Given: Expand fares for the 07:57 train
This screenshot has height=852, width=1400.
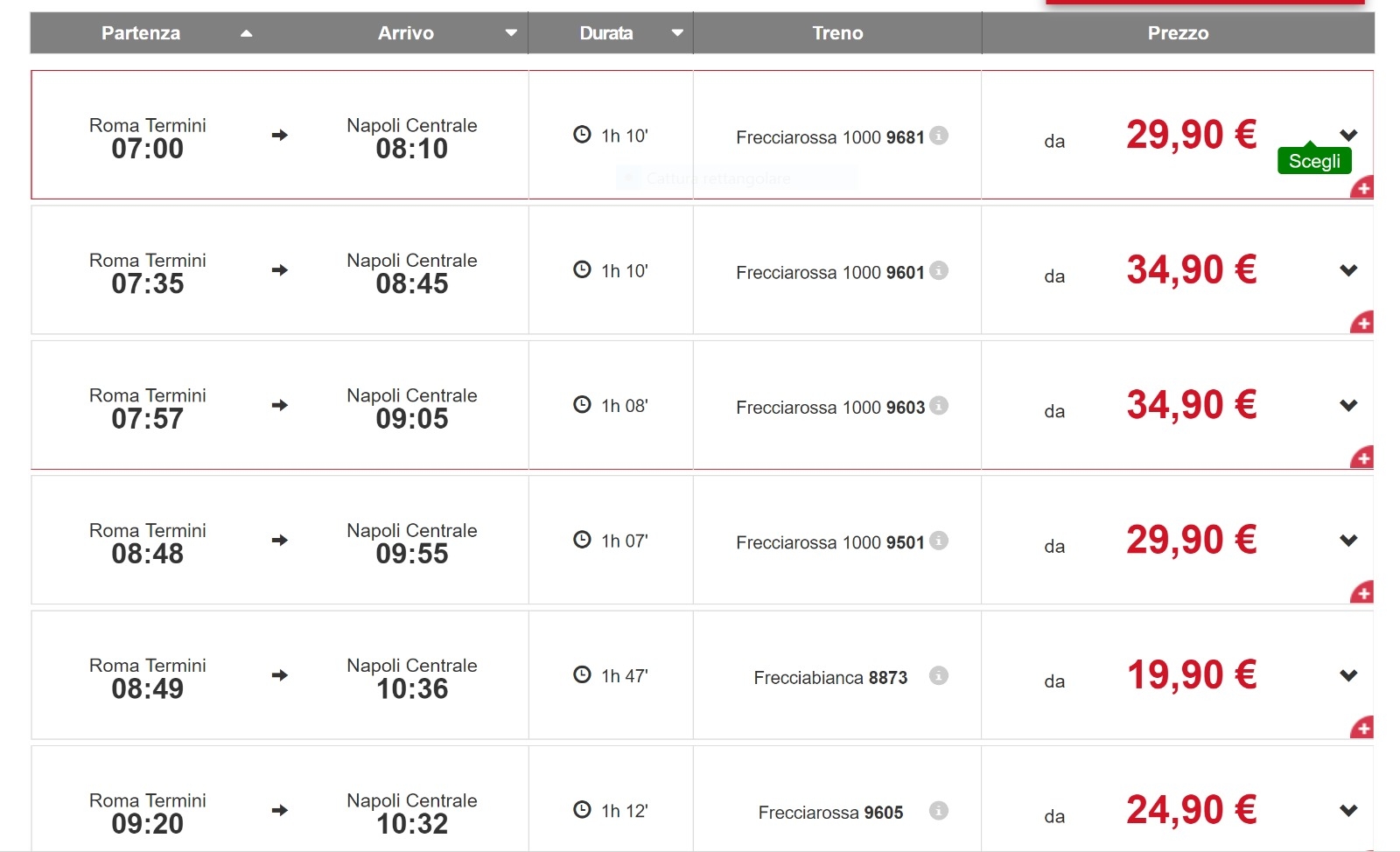Looking at the screenshot, I should tap(1348, 405).
